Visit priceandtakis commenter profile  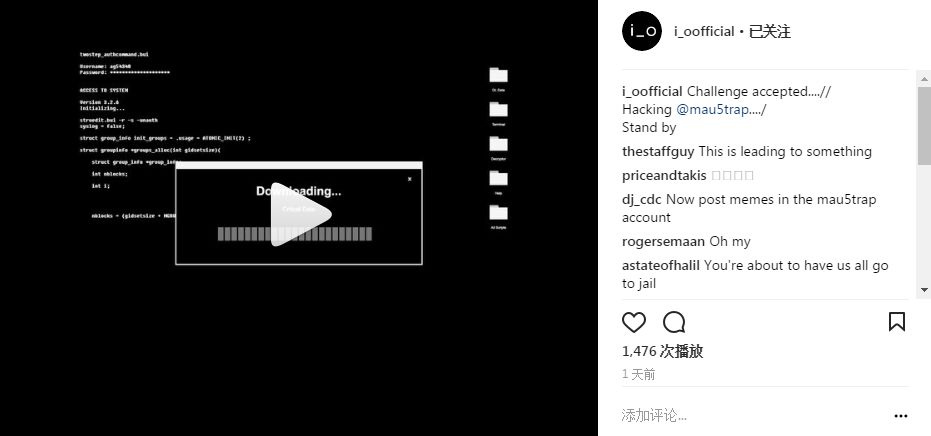[x=664, y=175]
